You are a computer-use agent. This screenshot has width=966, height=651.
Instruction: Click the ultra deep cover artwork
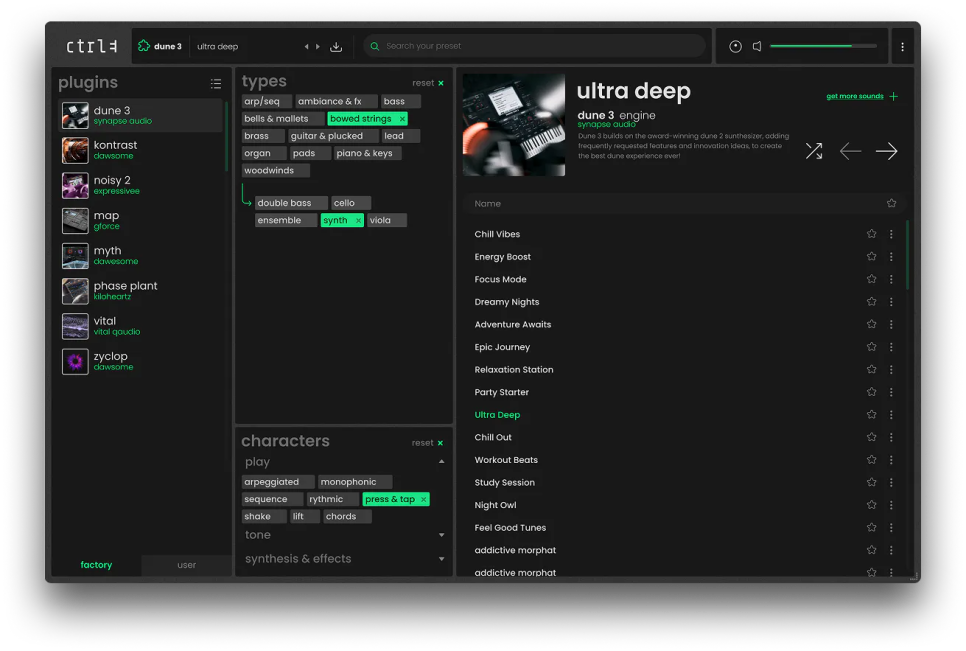click(514, 125)
